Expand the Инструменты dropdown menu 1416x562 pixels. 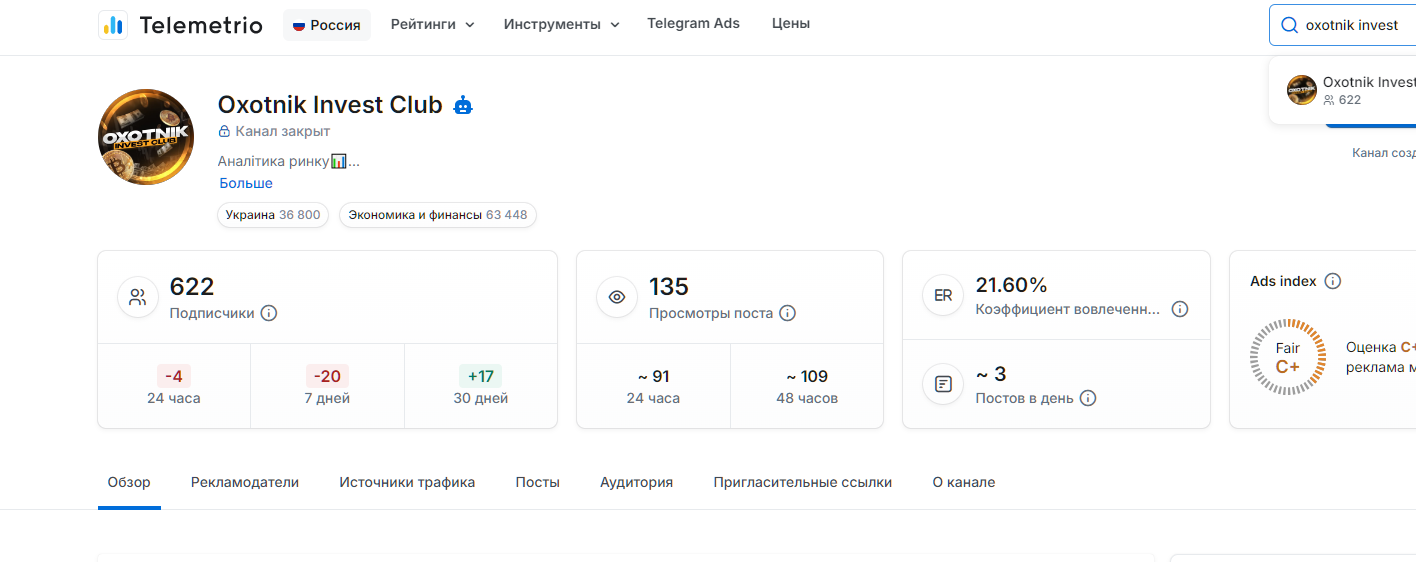tap(562, 24)
